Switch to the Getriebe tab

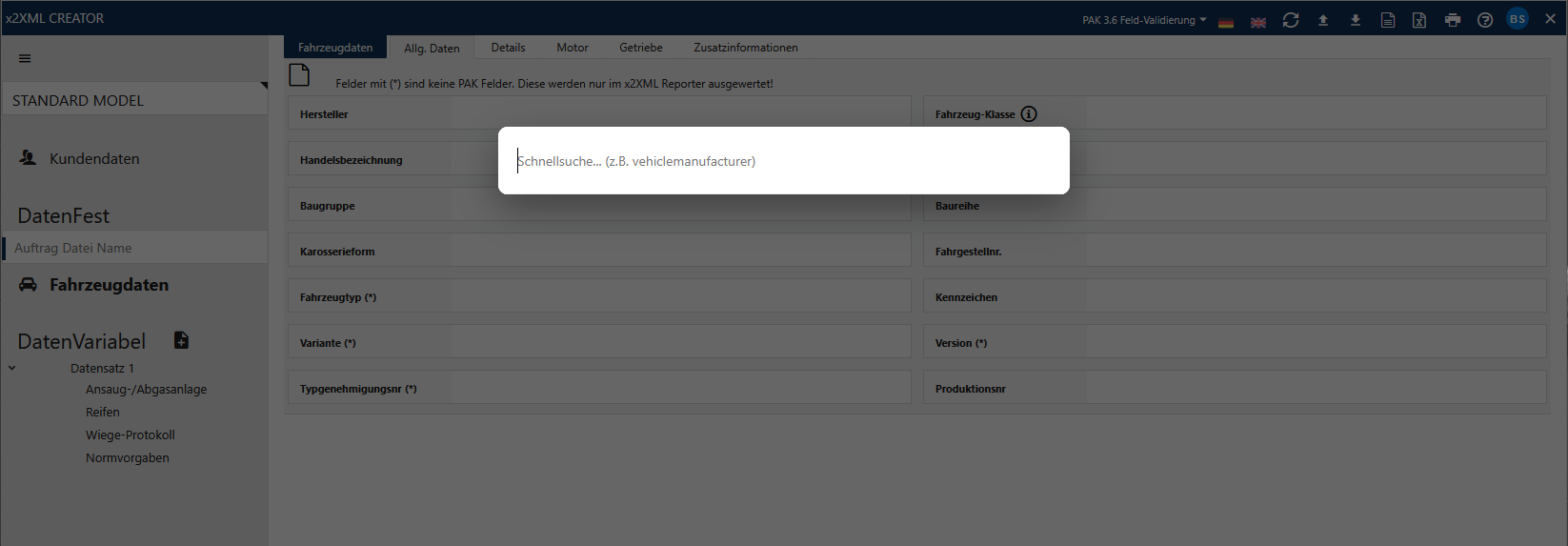[640, 48]
